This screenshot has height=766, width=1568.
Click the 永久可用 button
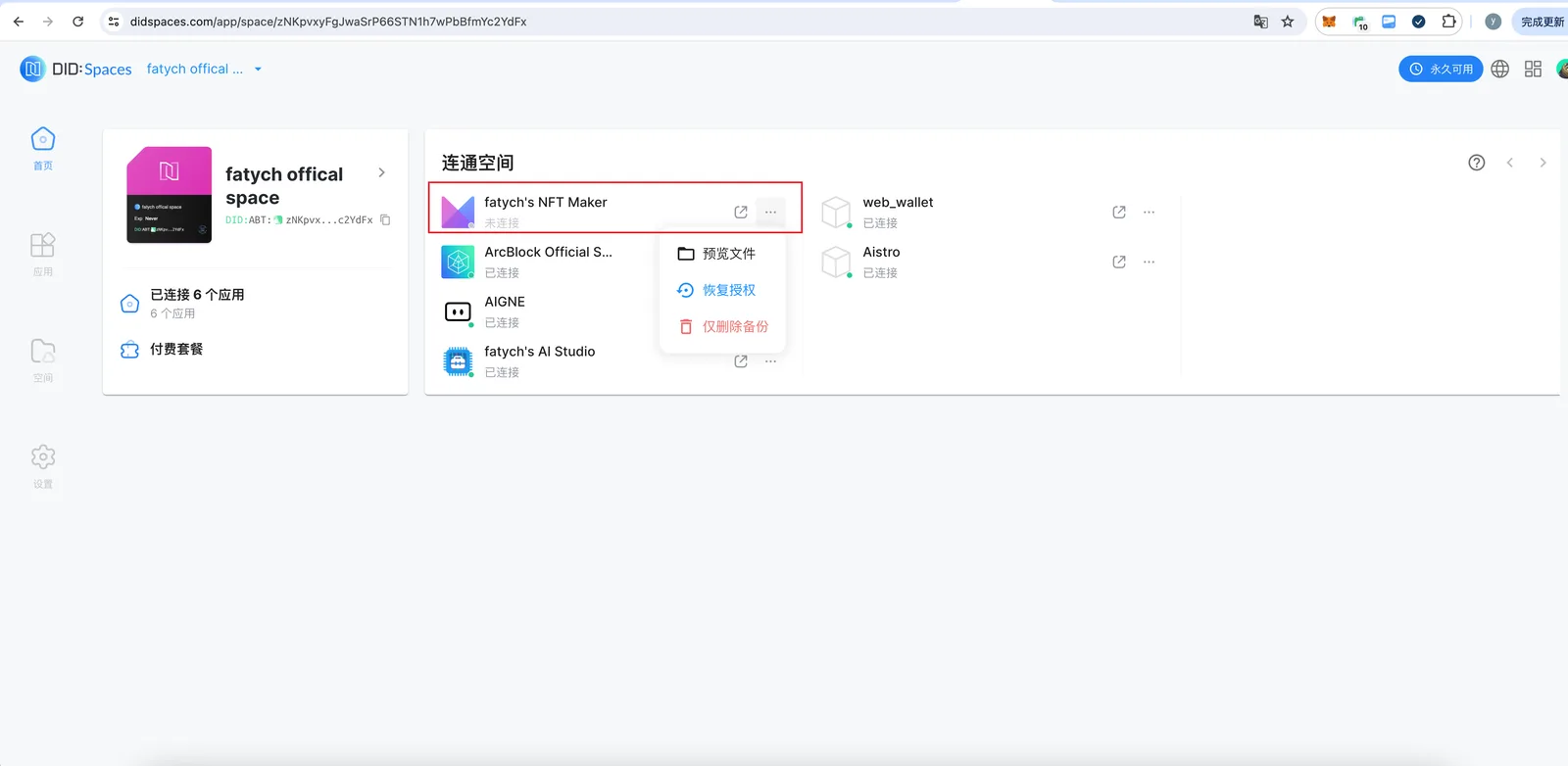[1441, 69]
